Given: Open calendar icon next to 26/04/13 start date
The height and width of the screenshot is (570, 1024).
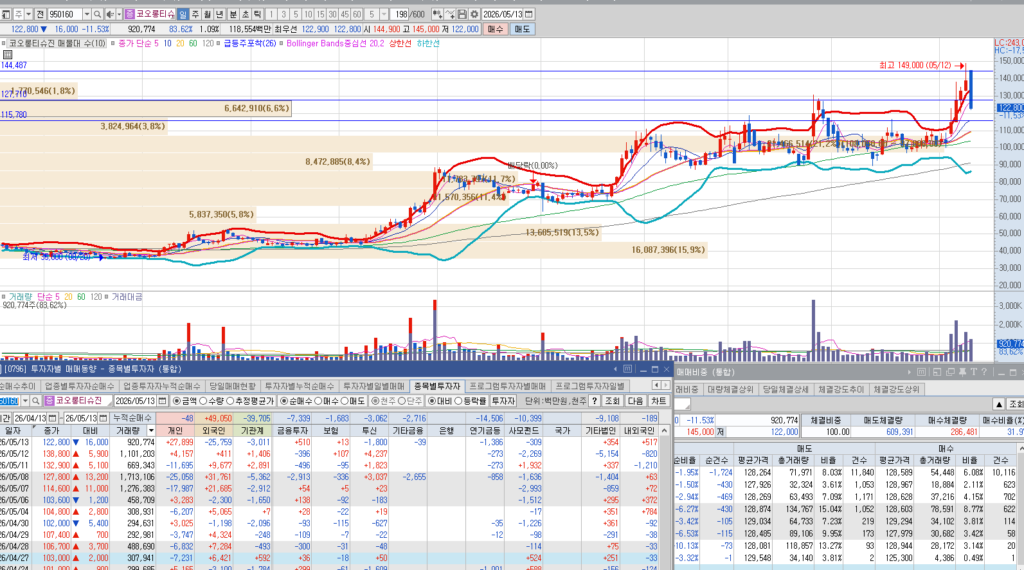Looking at the screenshot, I should tap(52, 419).
